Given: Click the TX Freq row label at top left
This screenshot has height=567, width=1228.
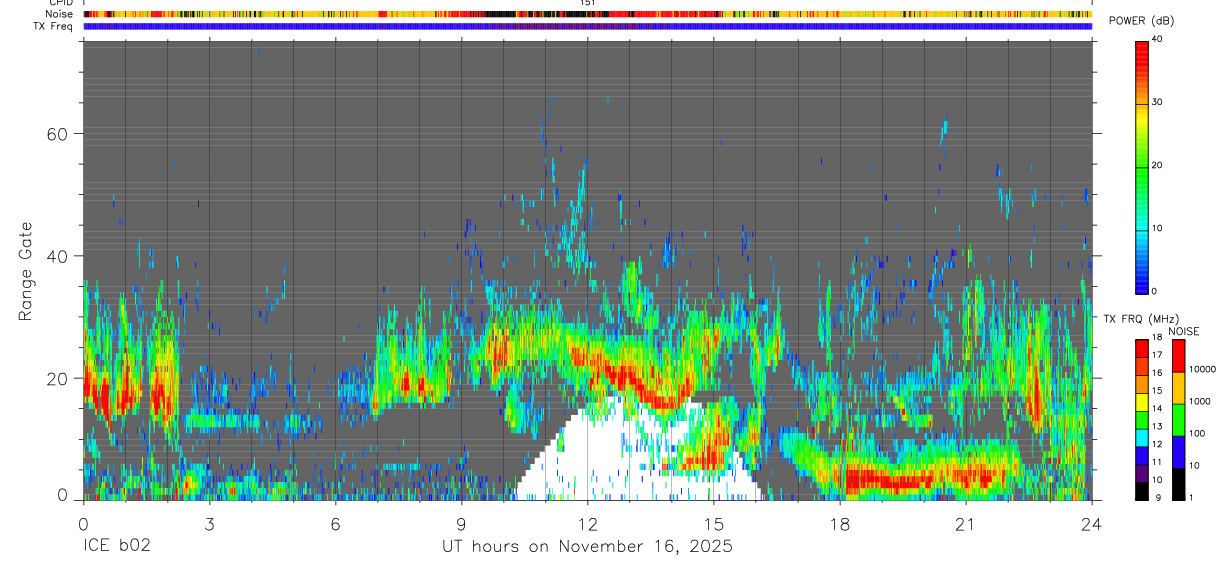Looking at the screenshot, I should pos(53,26).
